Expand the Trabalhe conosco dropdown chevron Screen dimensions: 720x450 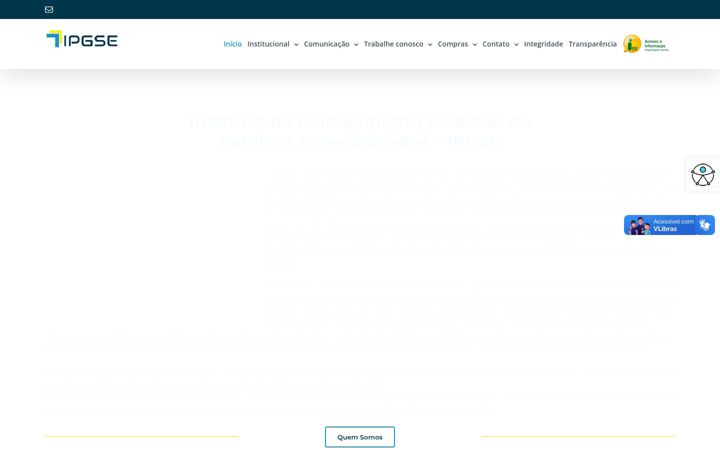tap(430, 45)
